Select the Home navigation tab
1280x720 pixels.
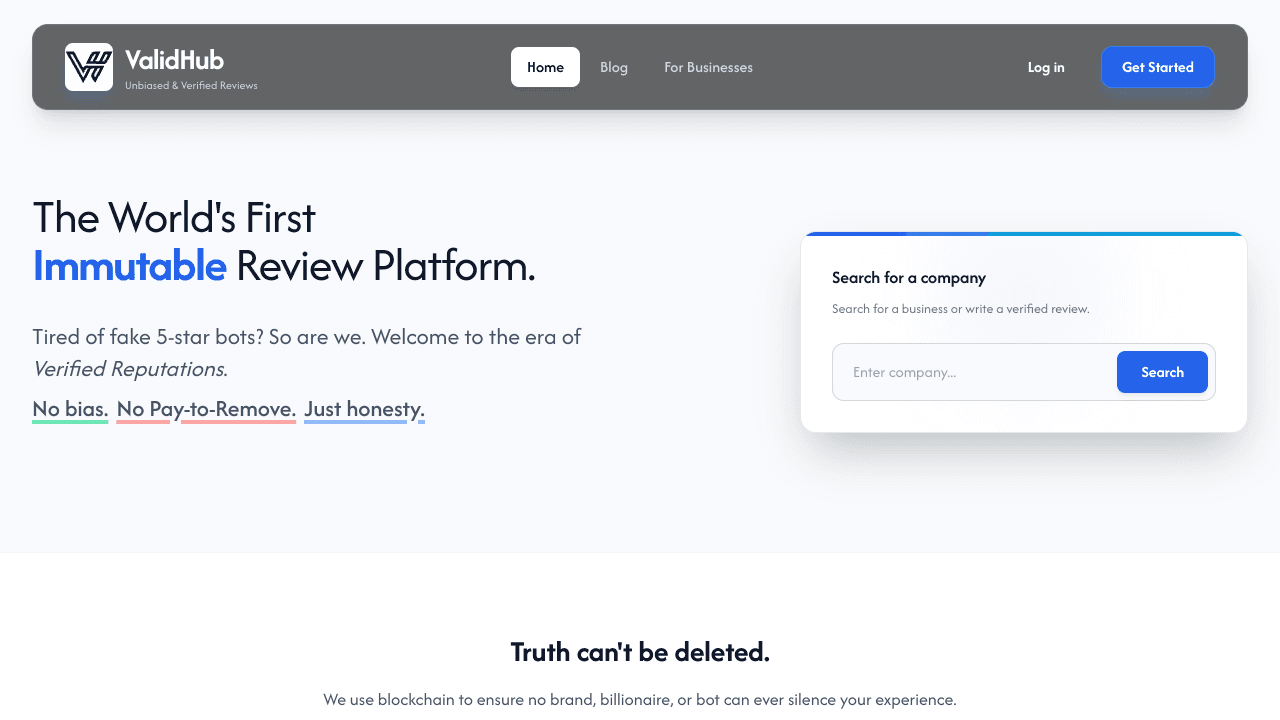[x=545, y=67]
